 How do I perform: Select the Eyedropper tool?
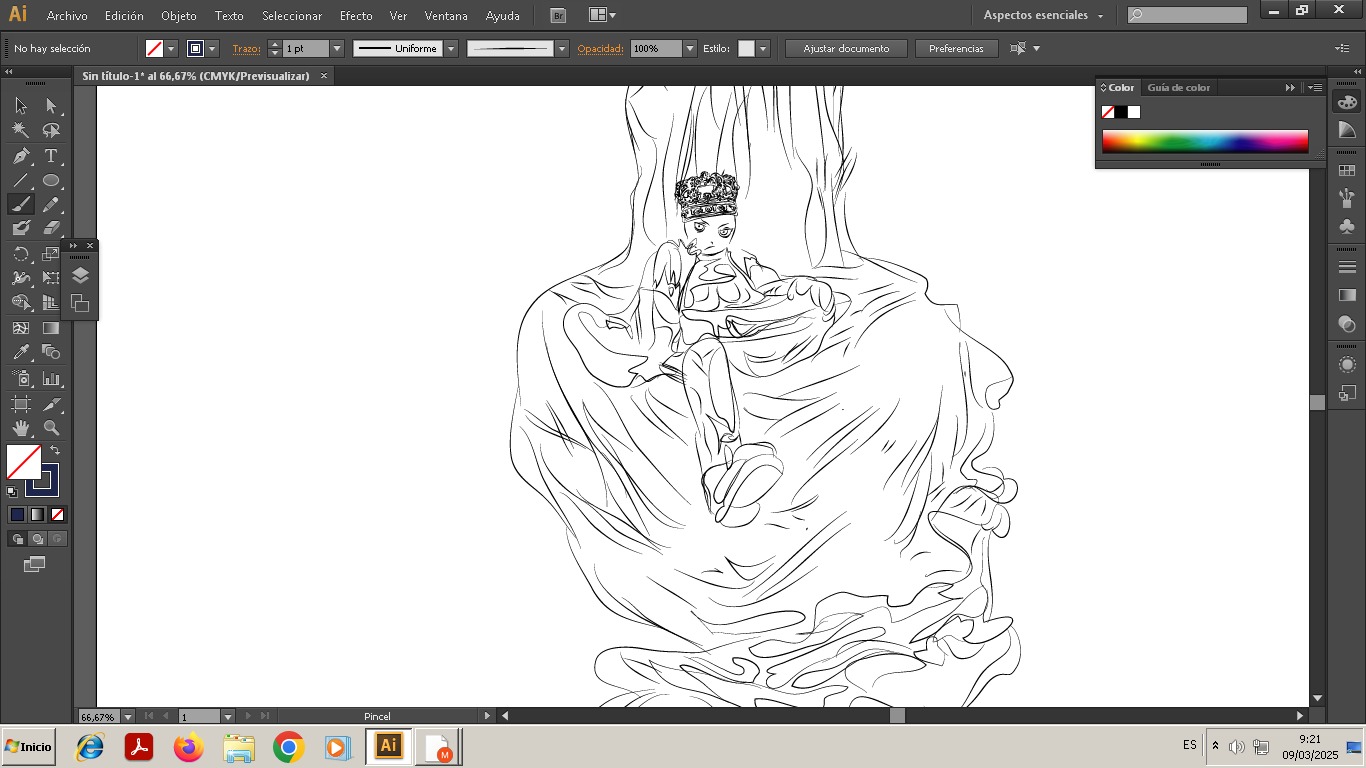click(21, 352)
